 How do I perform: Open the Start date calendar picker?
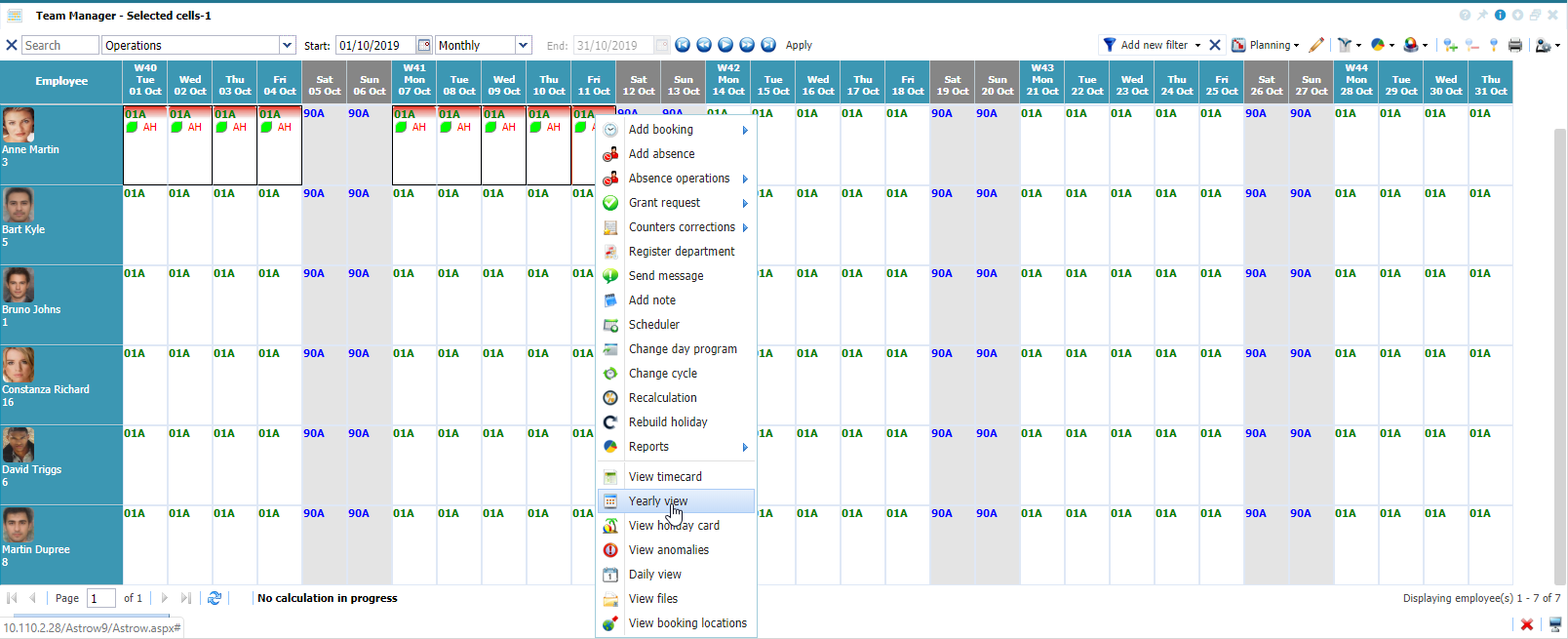click(x=423, y=45)
